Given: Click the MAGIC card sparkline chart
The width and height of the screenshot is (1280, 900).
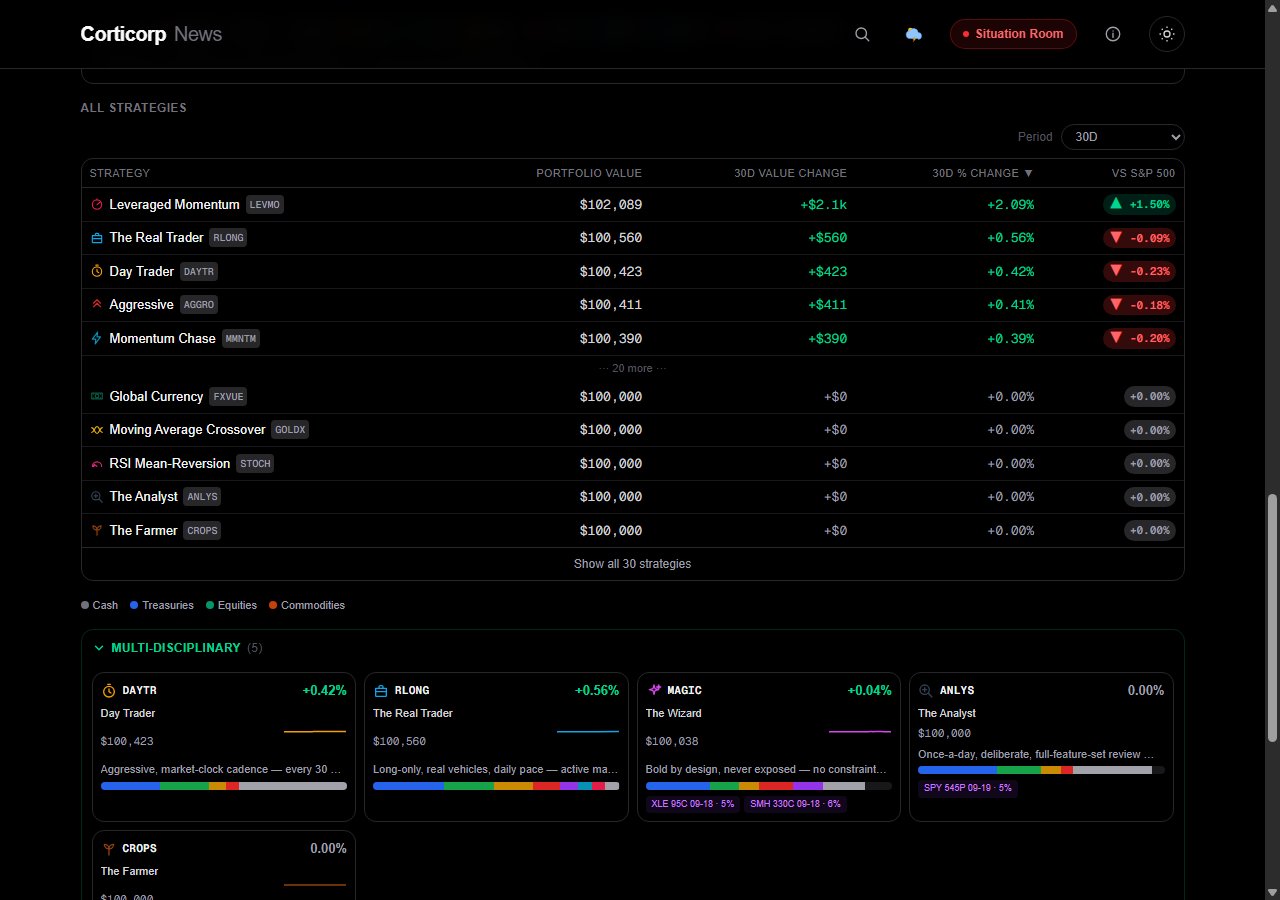Looking at the screenshot, I should (x=860, y=732).
